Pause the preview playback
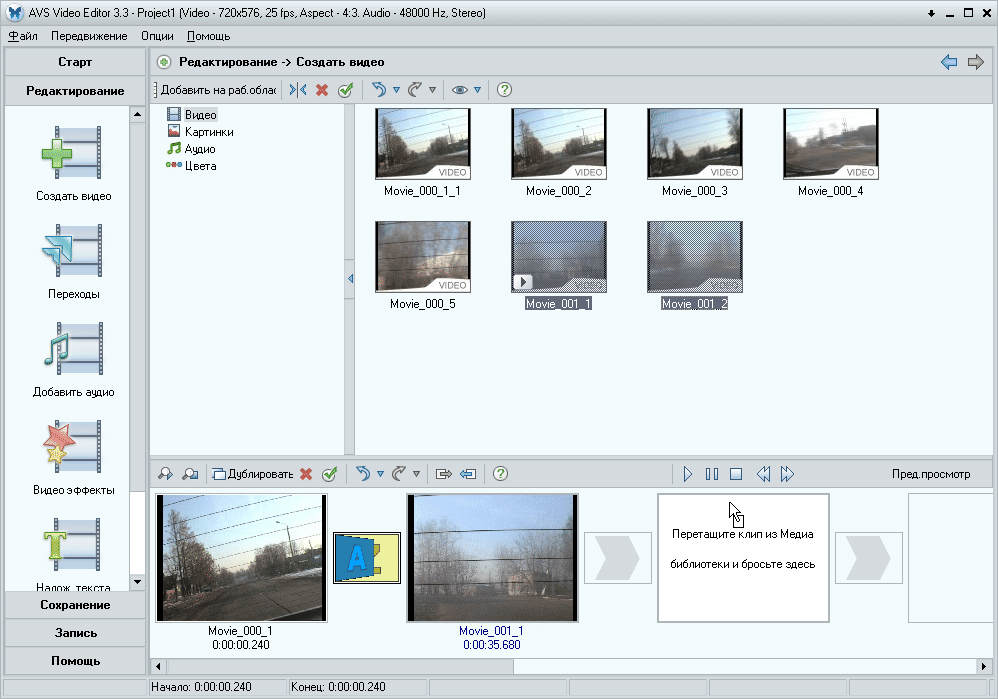This screenshot has height=699, width=998. [x=712, y=474]
